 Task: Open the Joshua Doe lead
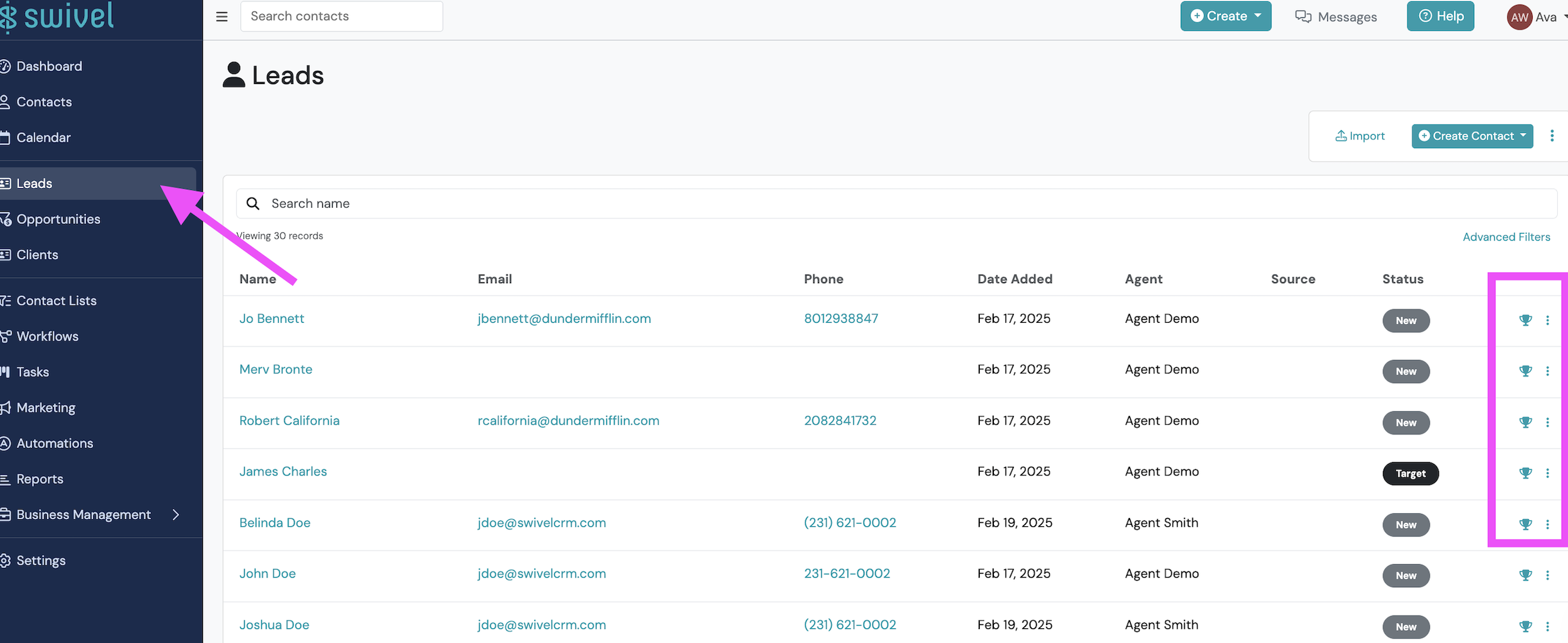point(274,624)
